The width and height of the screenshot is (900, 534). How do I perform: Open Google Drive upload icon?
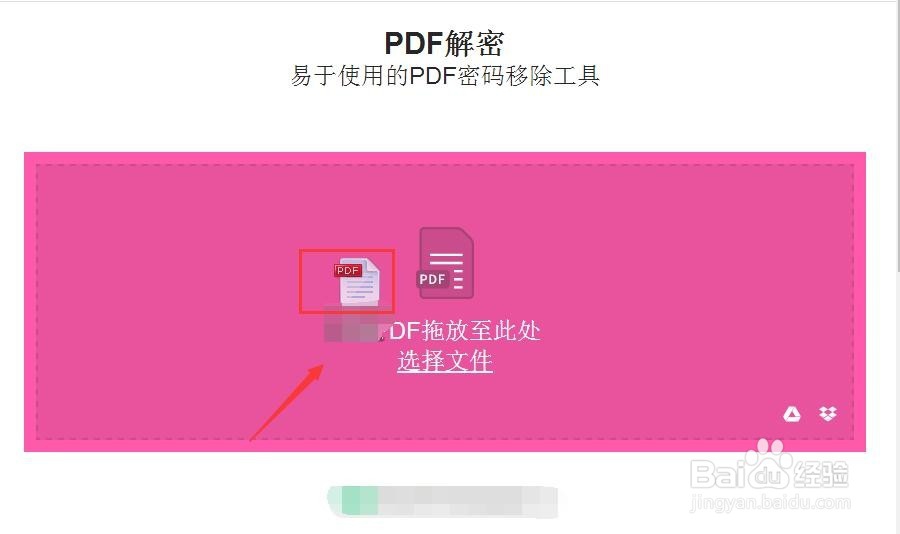coord(792,413)
